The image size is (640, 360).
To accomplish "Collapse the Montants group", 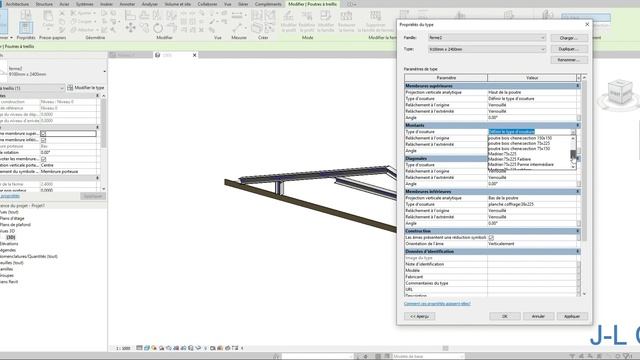I will 578,125.
